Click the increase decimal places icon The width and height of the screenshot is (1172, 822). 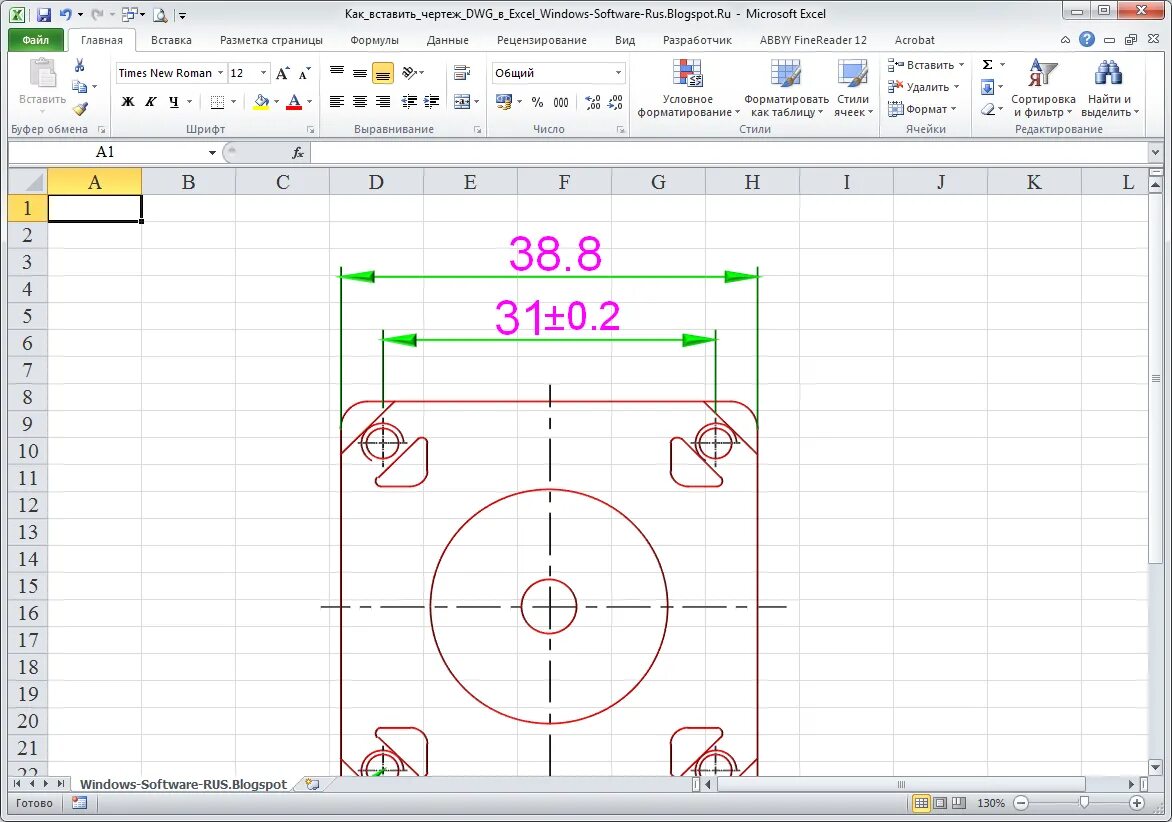(593, 102)
